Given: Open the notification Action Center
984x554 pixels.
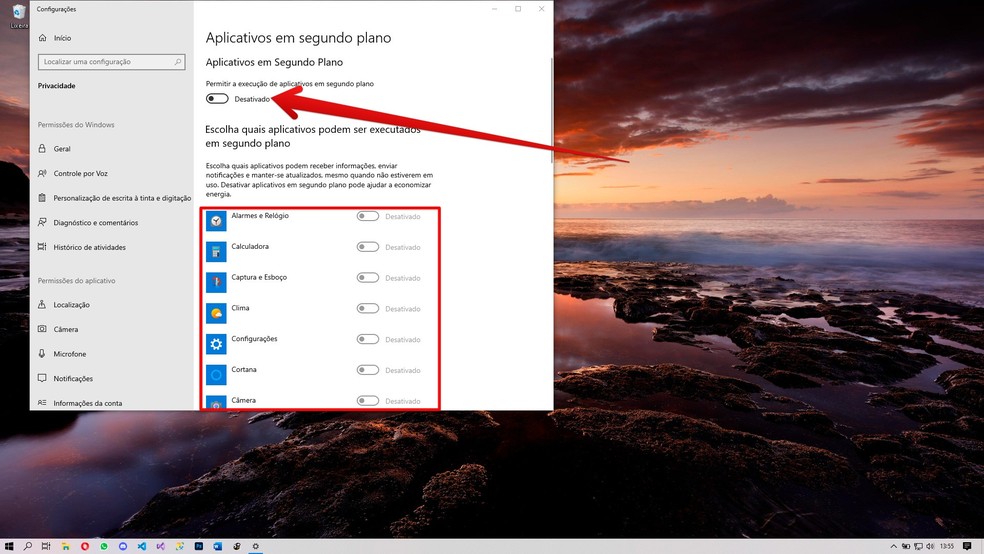Looking at the screenshot, I should tap(967, 546).
